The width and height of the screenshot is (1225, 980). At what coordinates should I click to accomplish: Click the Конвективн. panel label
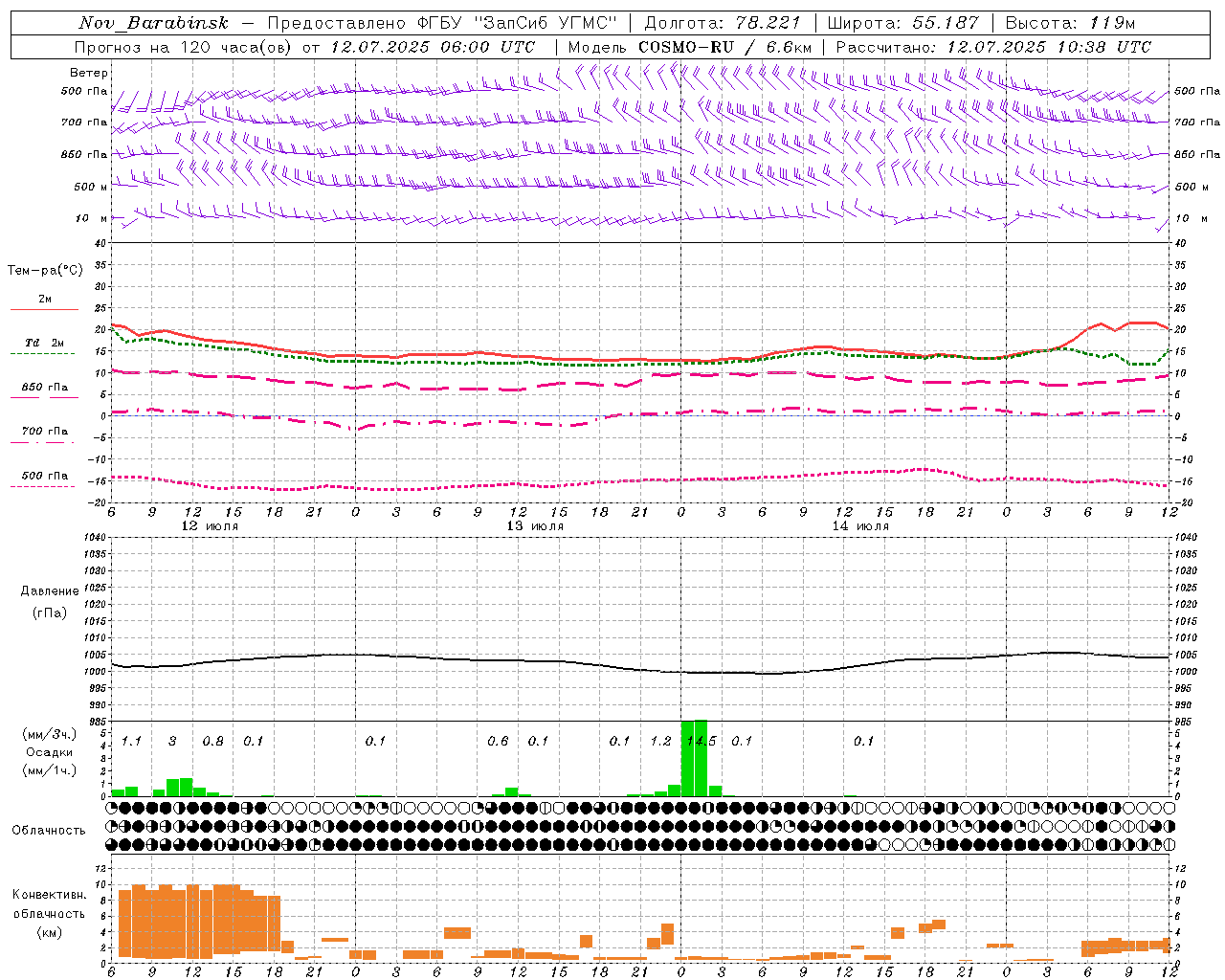(49, 895)
